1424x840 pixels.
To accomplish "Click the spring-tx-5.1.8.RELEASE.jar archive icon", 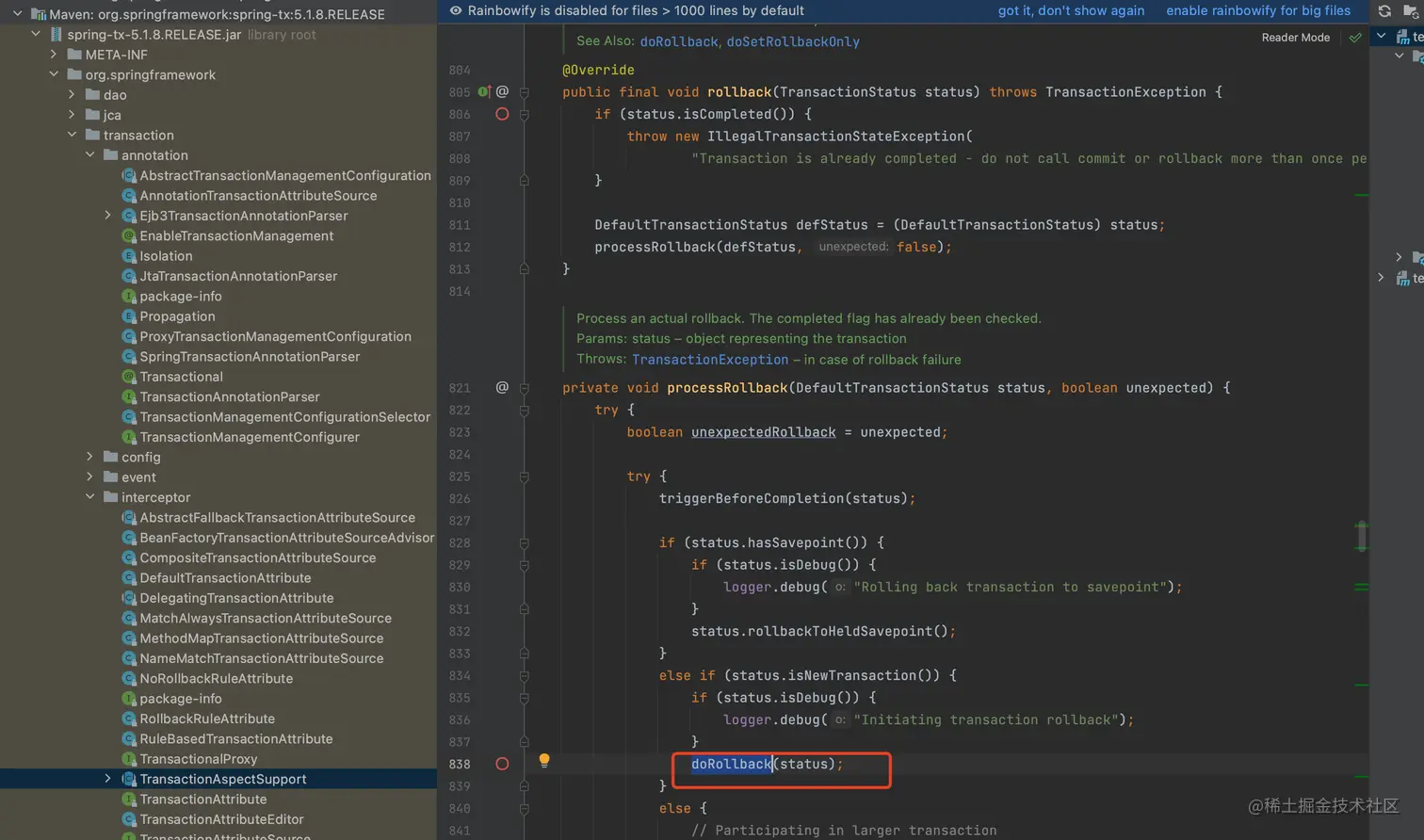I will [x=56, y=35].
